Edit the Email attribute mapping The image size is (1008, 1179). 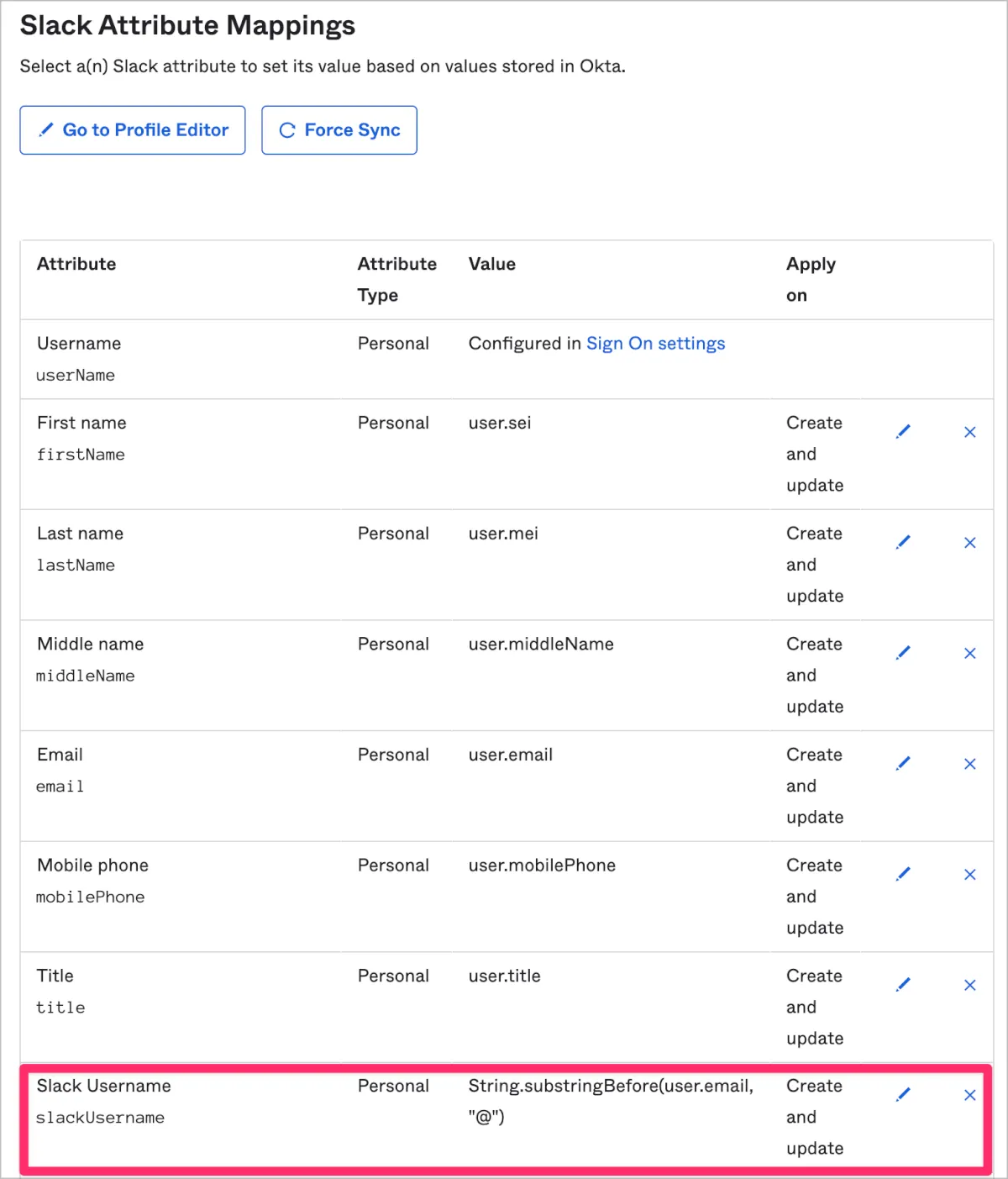(x=903, y=764)
